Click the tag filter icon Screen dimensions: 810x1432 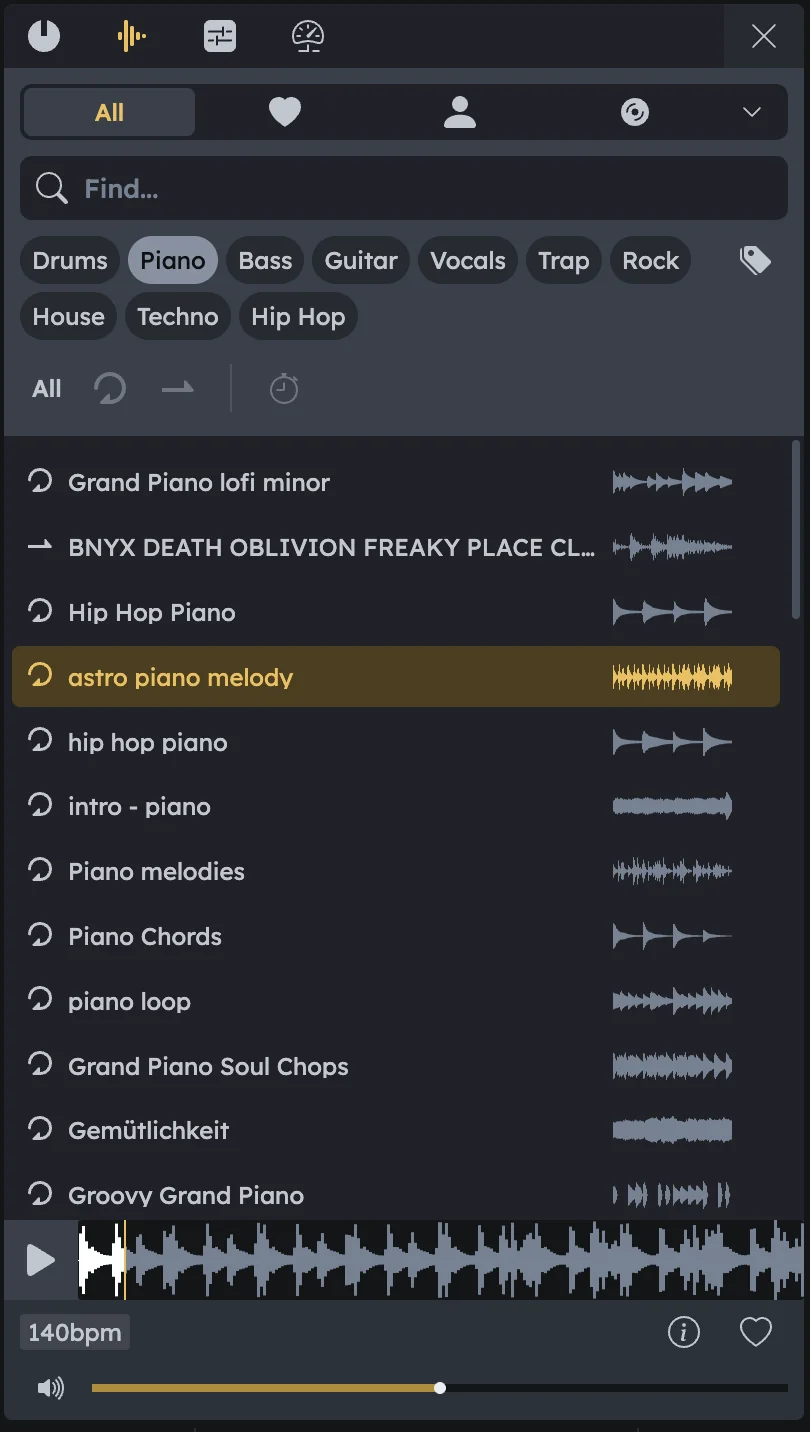755,261
